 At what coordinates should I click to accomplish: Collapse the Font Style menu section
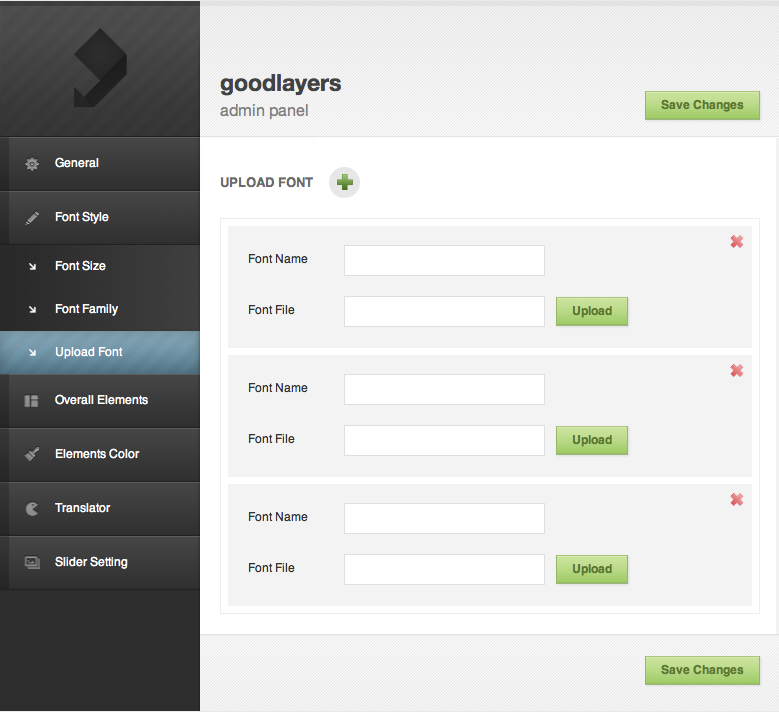[x=82, y=217]
